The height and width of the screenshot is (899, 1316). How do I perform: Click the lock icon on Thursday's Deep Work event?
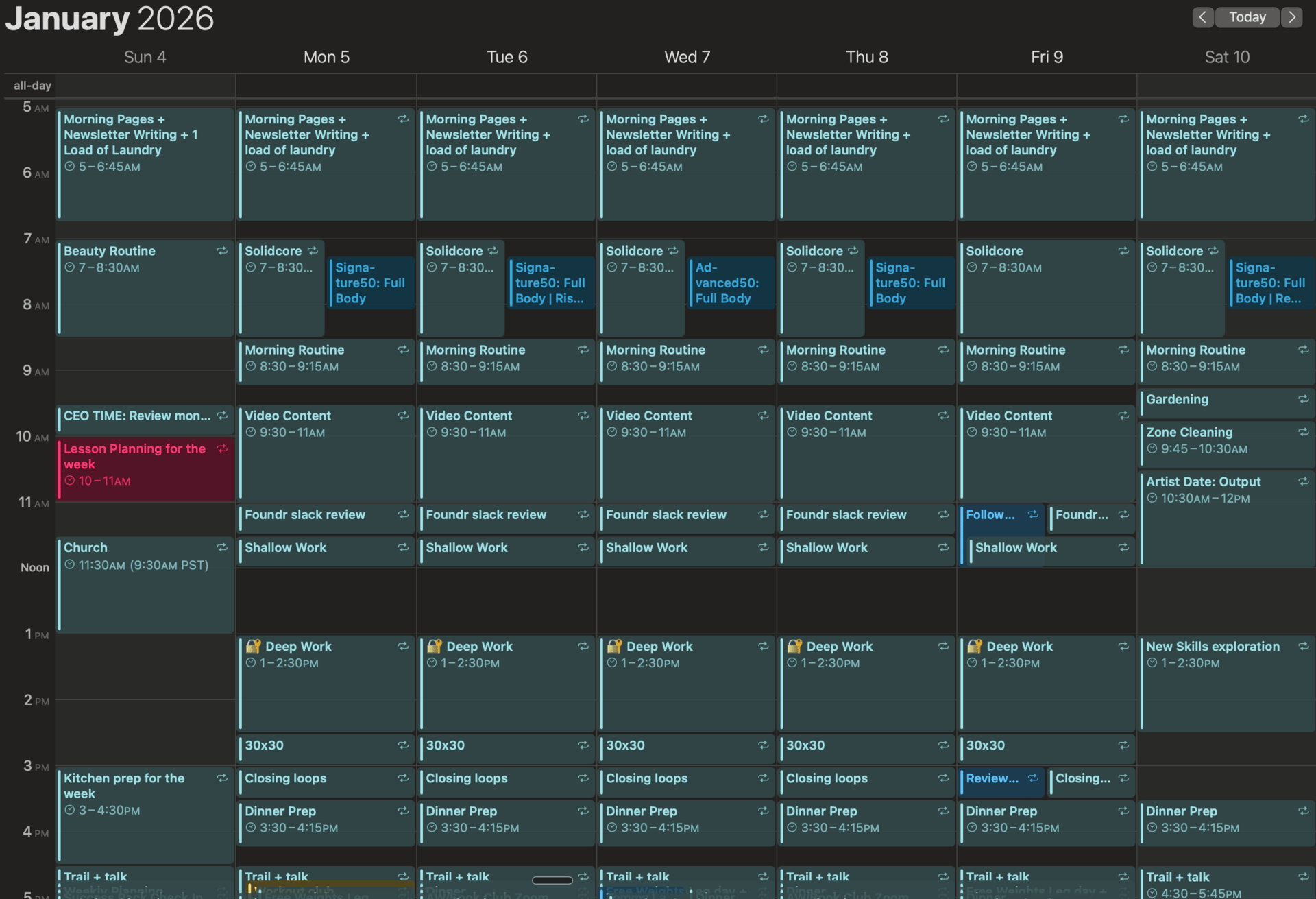[x=794, y=646]
